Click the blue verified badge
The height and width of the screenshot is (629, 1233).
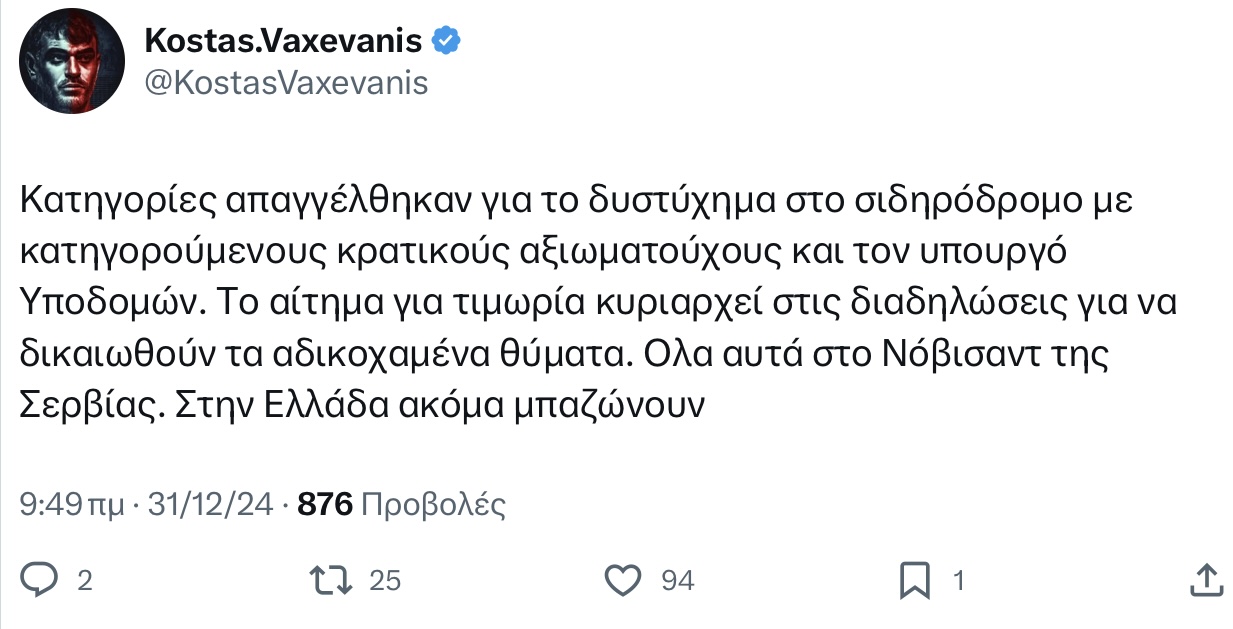coord(445,40)
